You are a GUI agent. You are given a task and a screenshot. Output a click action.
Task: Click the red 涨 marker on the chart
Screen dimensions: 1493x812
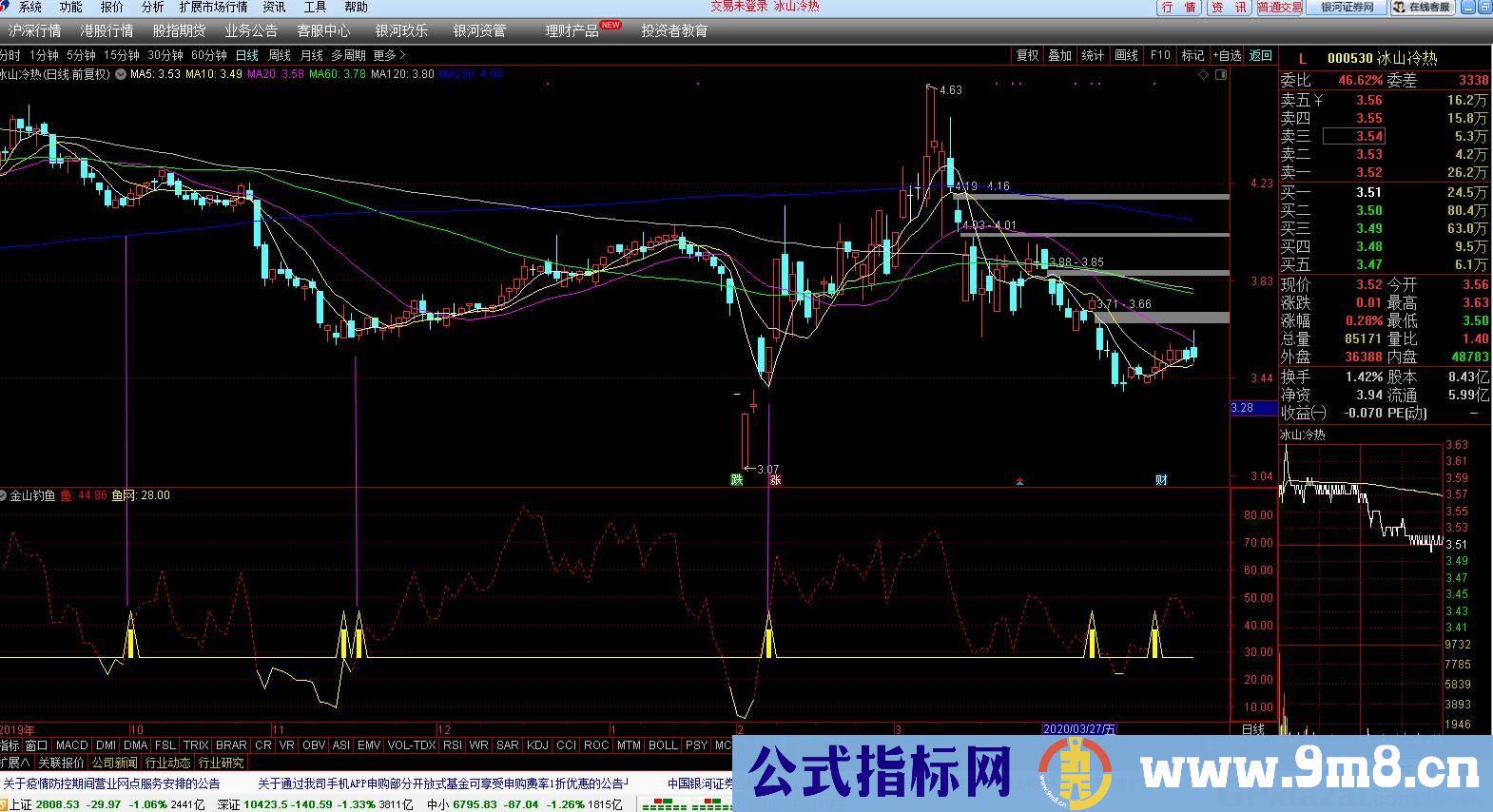pyautogui.click(x=775, y=479)
